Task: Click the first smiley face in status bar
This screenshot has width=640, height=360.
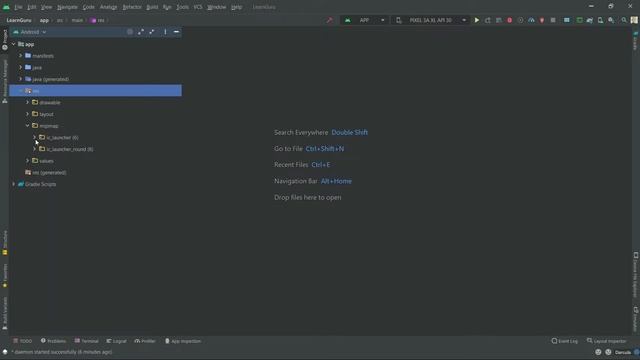Action: [x=598, y=352]
